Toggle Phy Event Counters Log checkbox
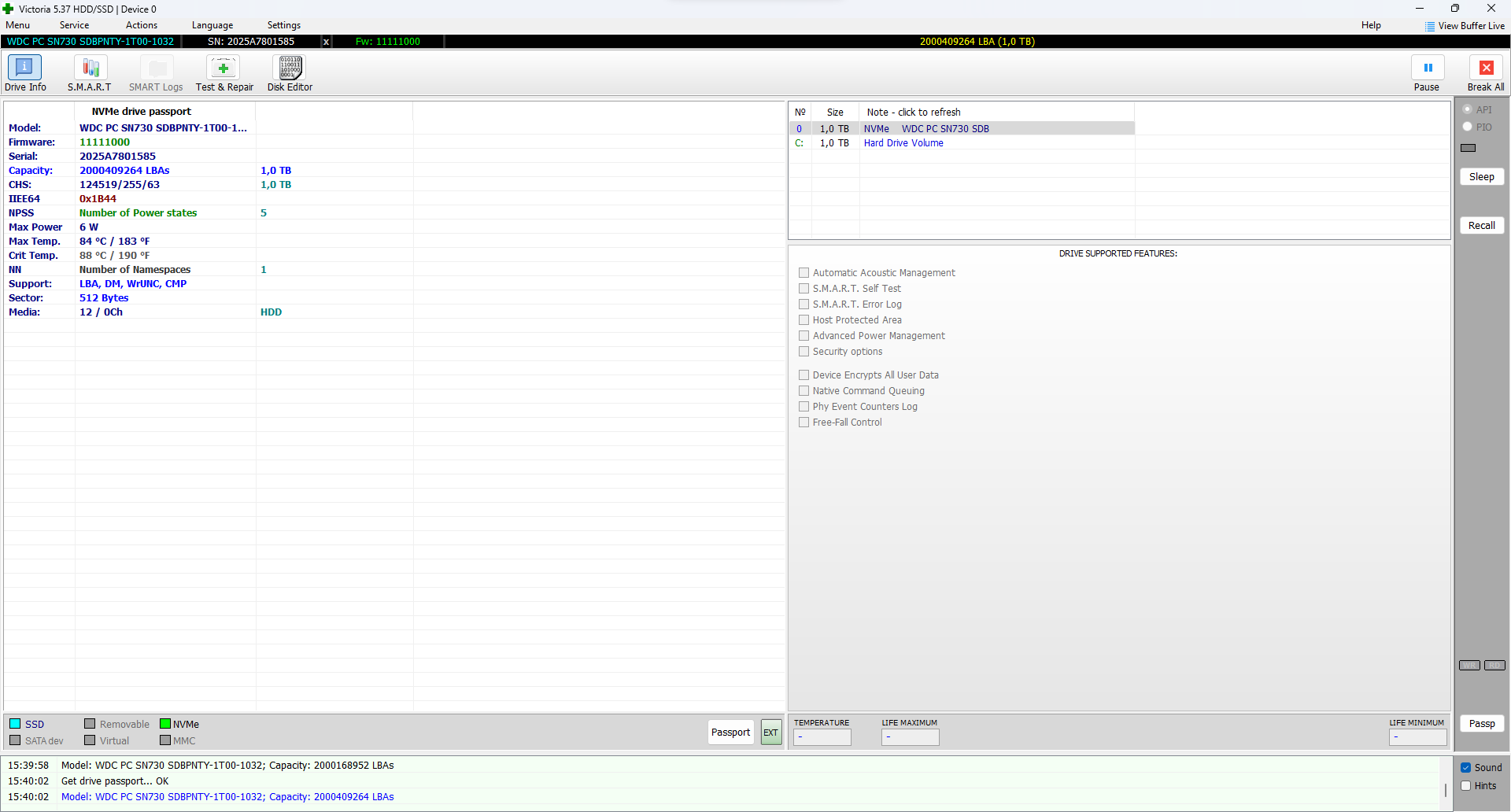 click(804, 407)
